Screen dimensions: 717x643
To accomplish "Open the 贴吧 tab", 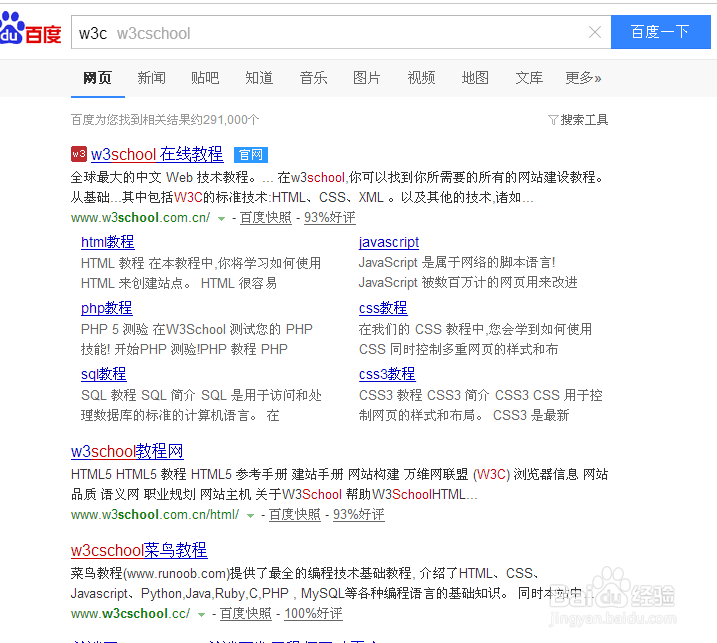I will pos(205,78).
